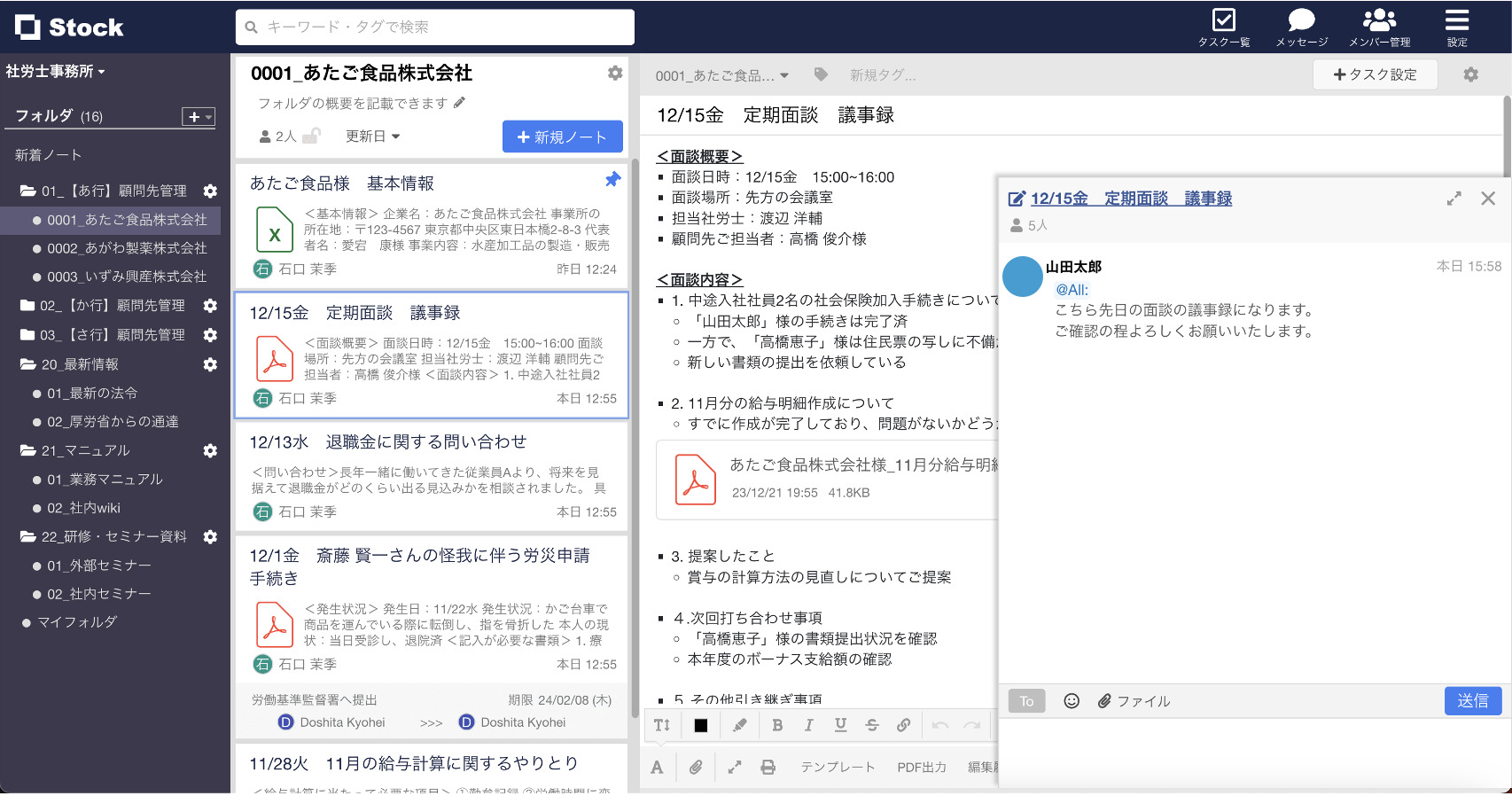
Task: Click the paperclip attach icon in editor
Action: click(696, 767)
